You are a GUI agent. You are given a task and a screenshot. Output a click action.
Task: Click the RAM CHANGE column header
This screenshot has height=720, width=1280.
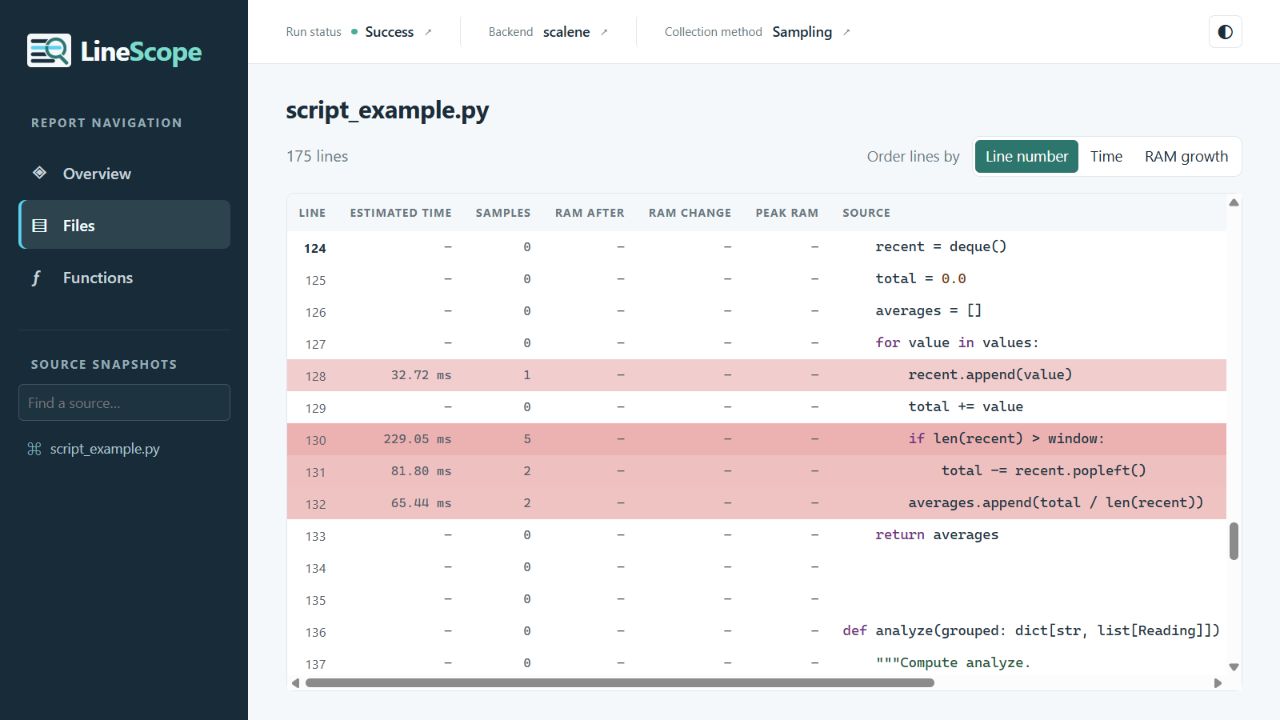[x=690, y=213]
